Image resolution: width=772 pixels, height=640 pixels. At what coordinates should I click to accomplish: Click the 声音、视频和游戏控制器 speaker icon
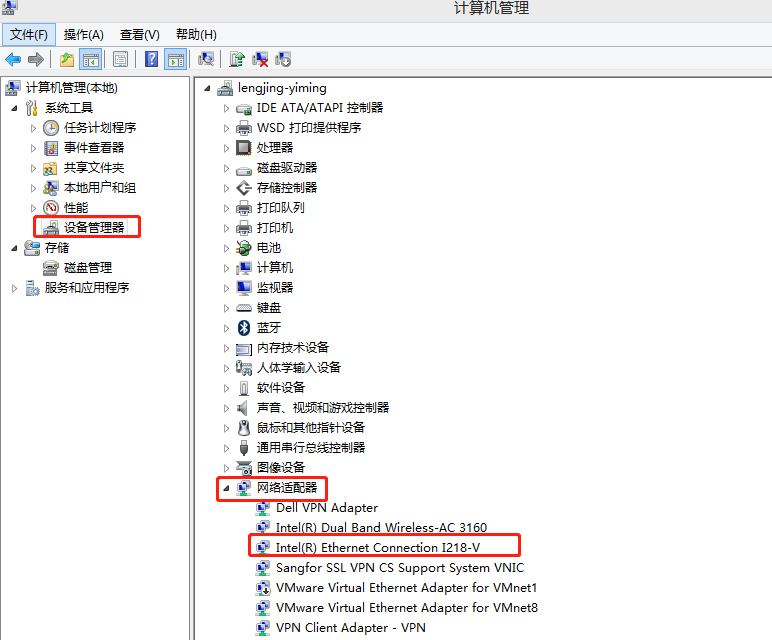(243, 408)
